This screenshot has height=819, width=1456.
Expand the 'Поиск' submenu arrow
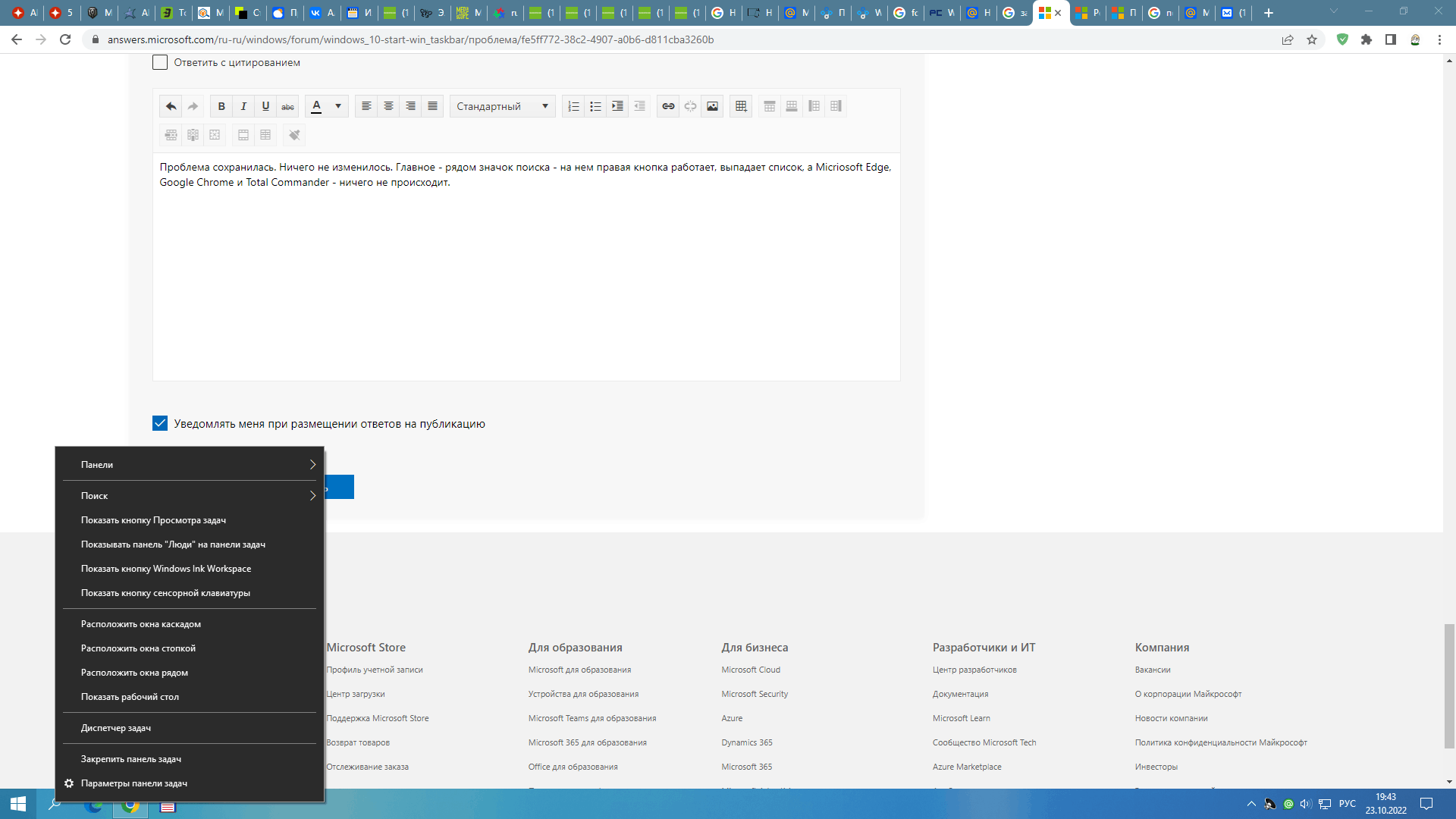click(x=312, y=495)
